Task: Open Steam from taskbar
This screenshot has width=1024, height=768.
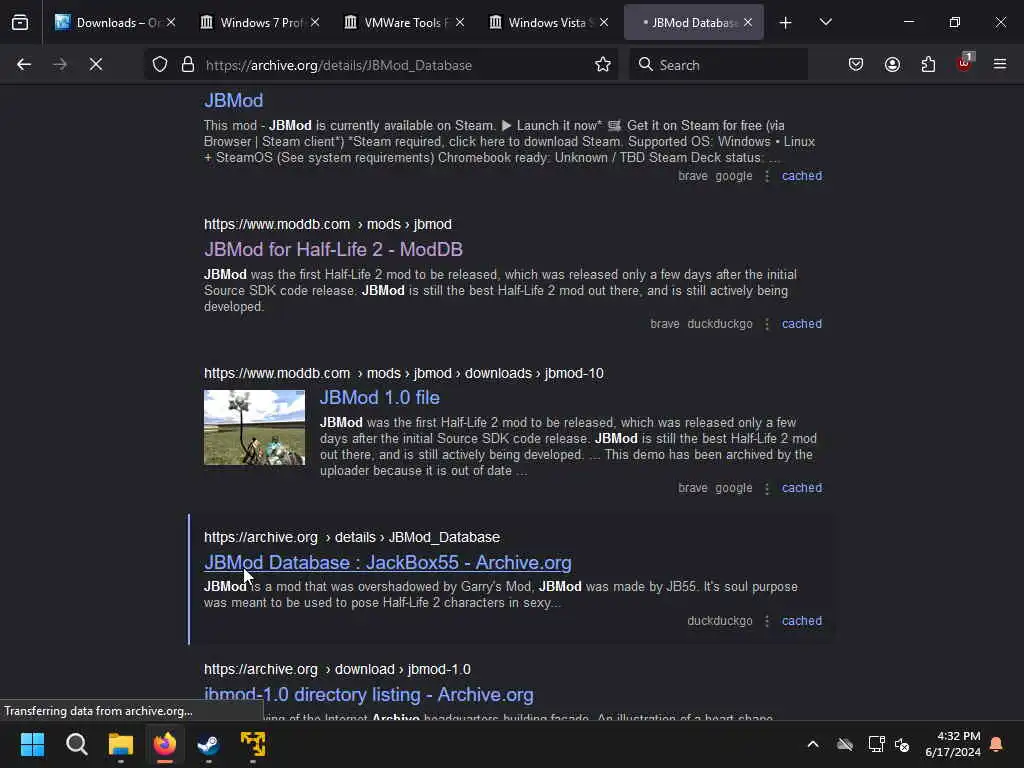Action: point(209,744)
